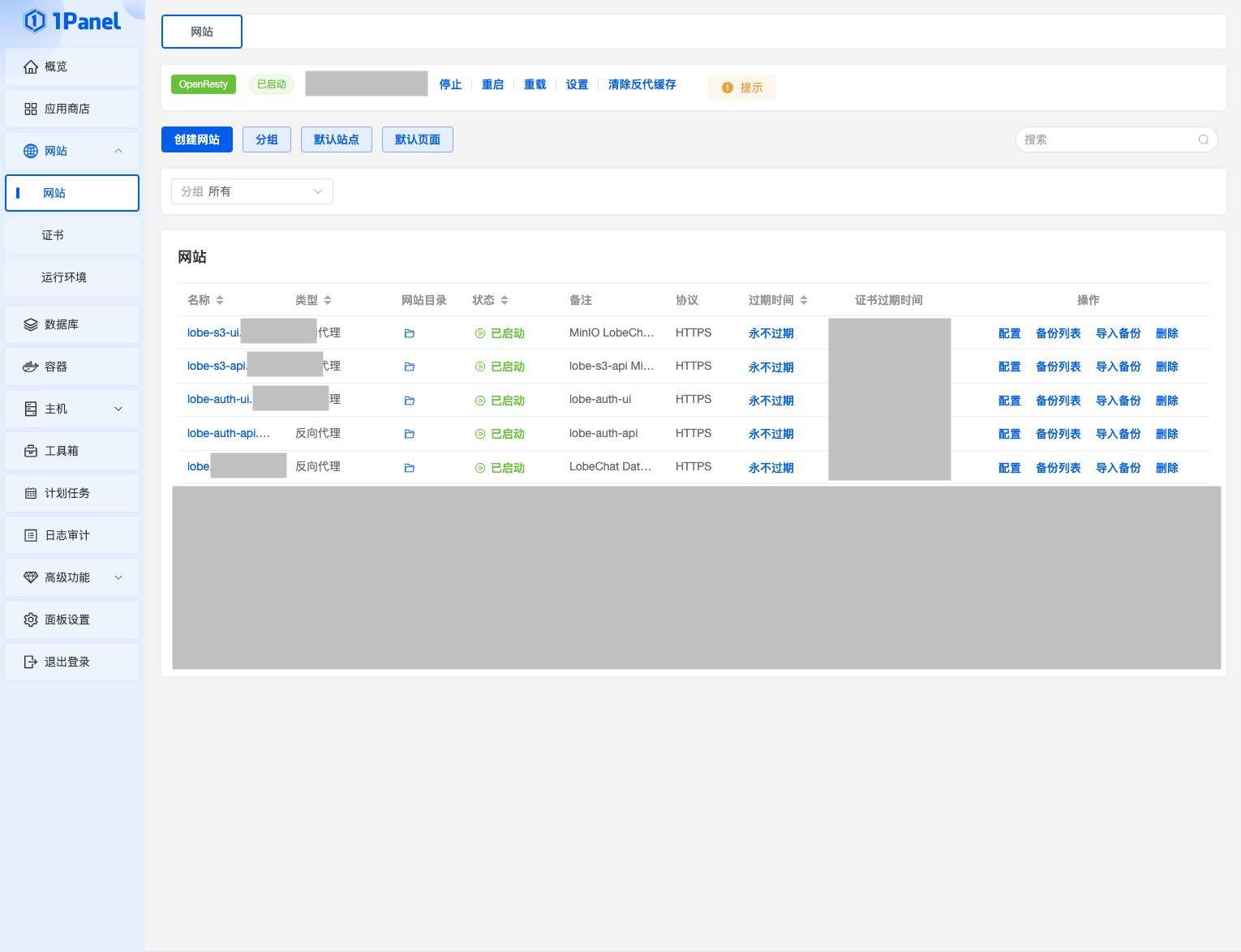Expand the 主机 sidebar submenu chevron
Screen dimensions: 1241x952
point(118,409)
